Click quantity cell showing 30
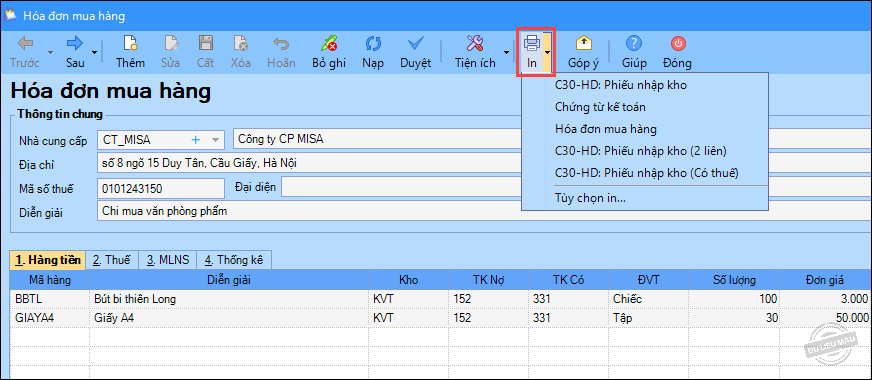The image size is (872, 380). point(735,318)
